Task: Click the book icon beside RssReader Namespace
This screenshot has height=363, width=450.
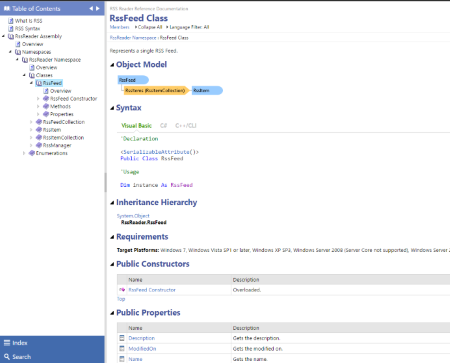Action: (25, 60)
